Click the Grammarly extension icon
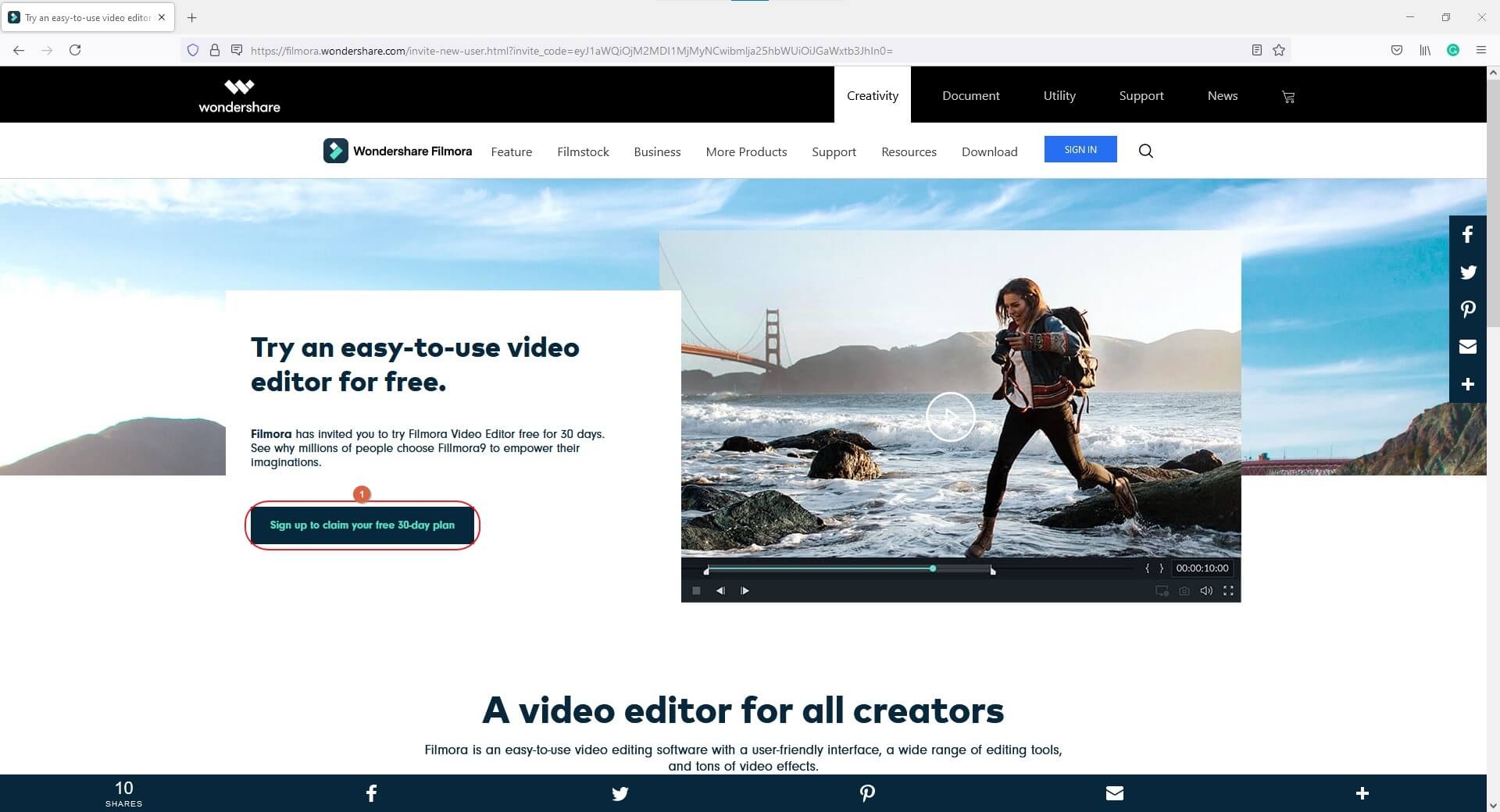The width and height of the screenshot is (1500, 812). tap(1453, 50)
